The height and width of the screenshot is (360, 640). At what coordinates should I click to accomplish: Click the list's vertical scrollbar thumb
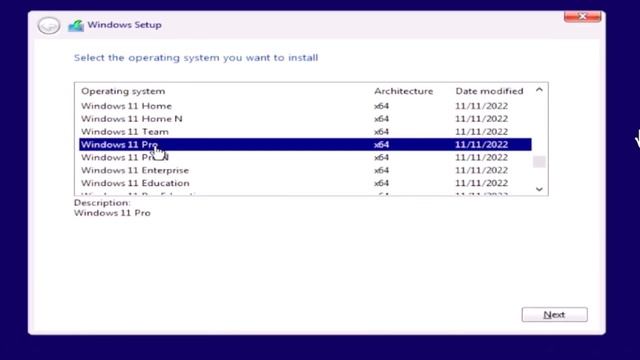coord(539,162)
